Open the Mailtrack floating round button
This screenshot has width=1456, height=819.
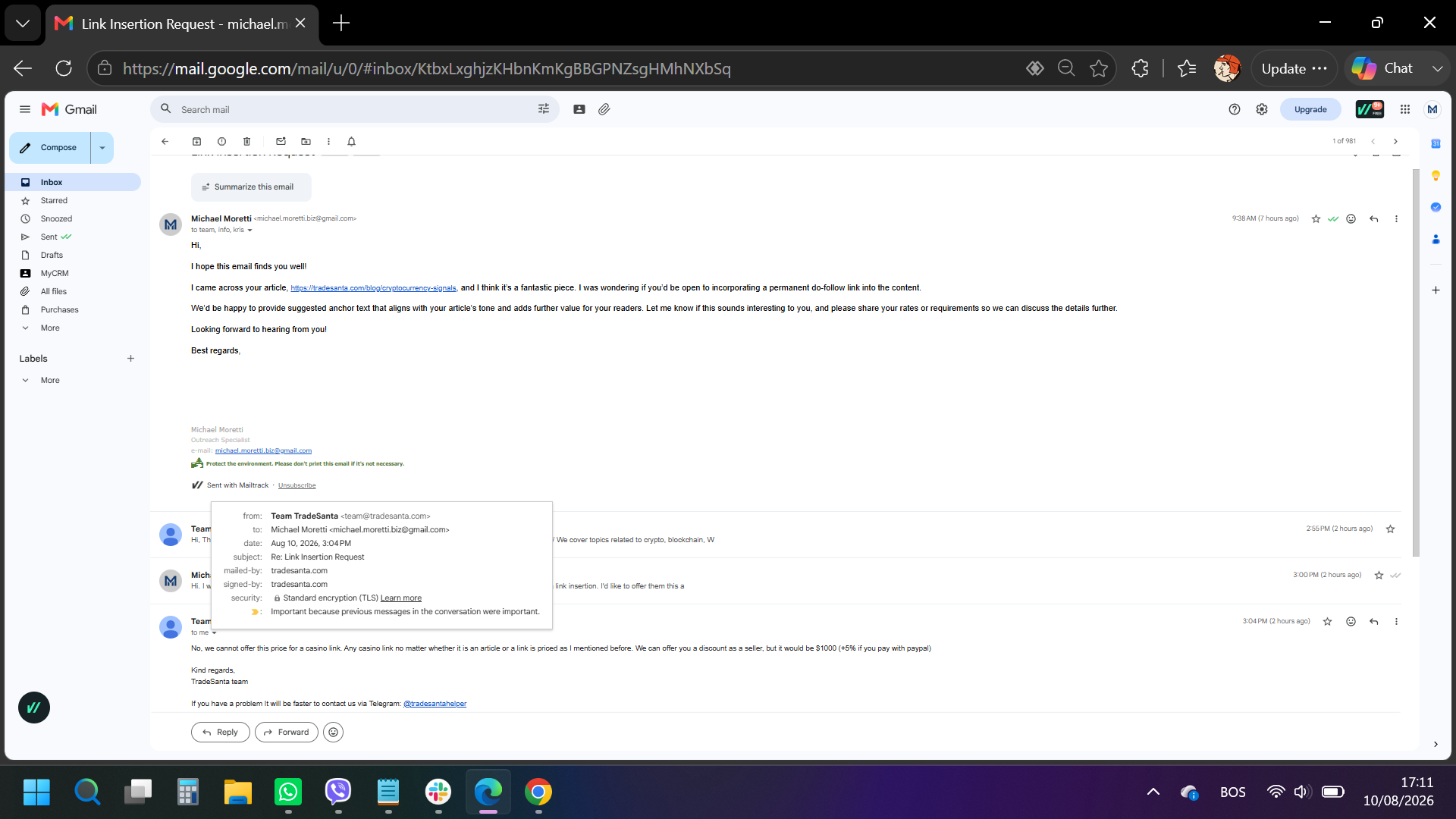[34, 708]
